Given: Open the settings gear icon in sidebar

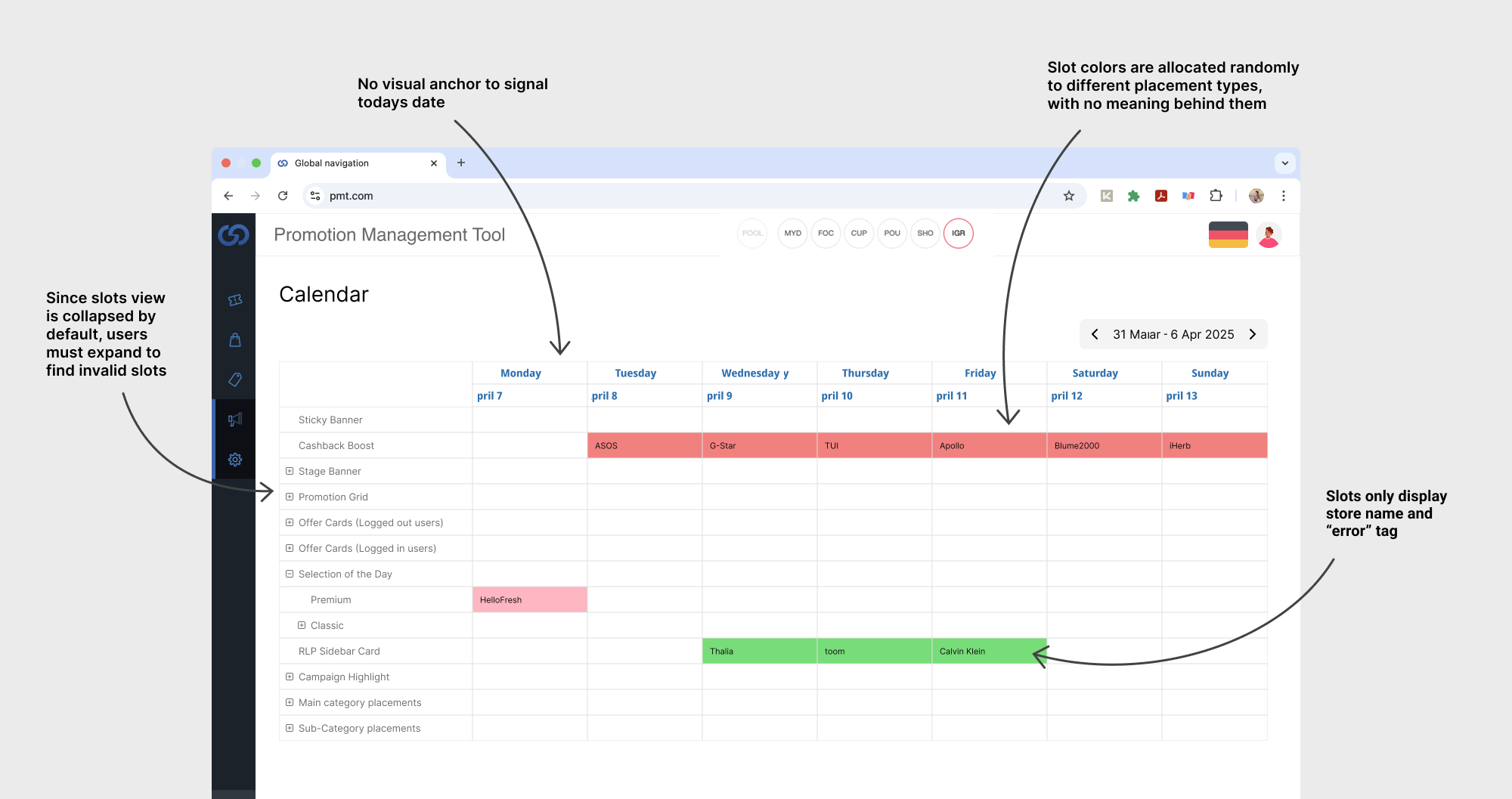Looking at the screenshot, I should (x=235, y=460).
